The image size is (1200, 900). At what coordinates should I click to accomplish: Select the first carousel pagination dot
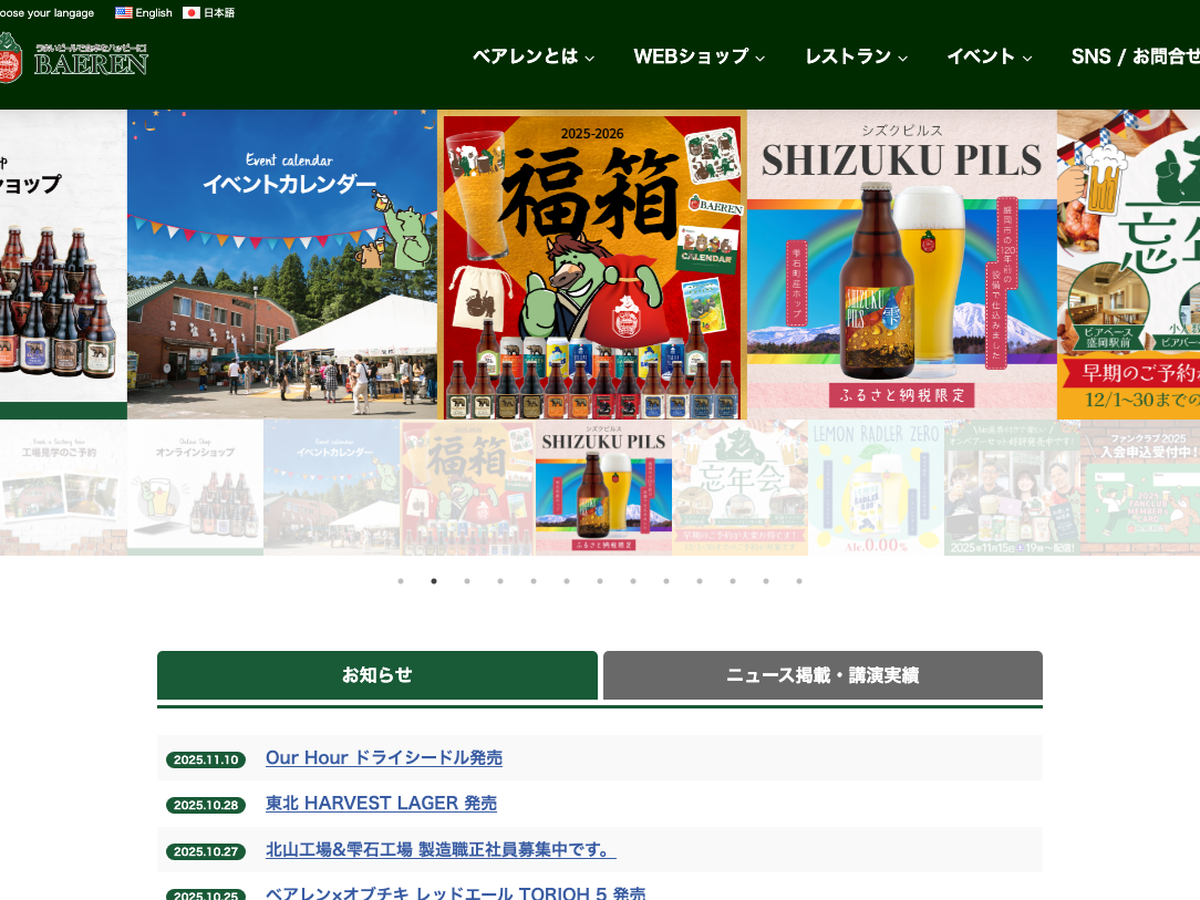[401, 581]
